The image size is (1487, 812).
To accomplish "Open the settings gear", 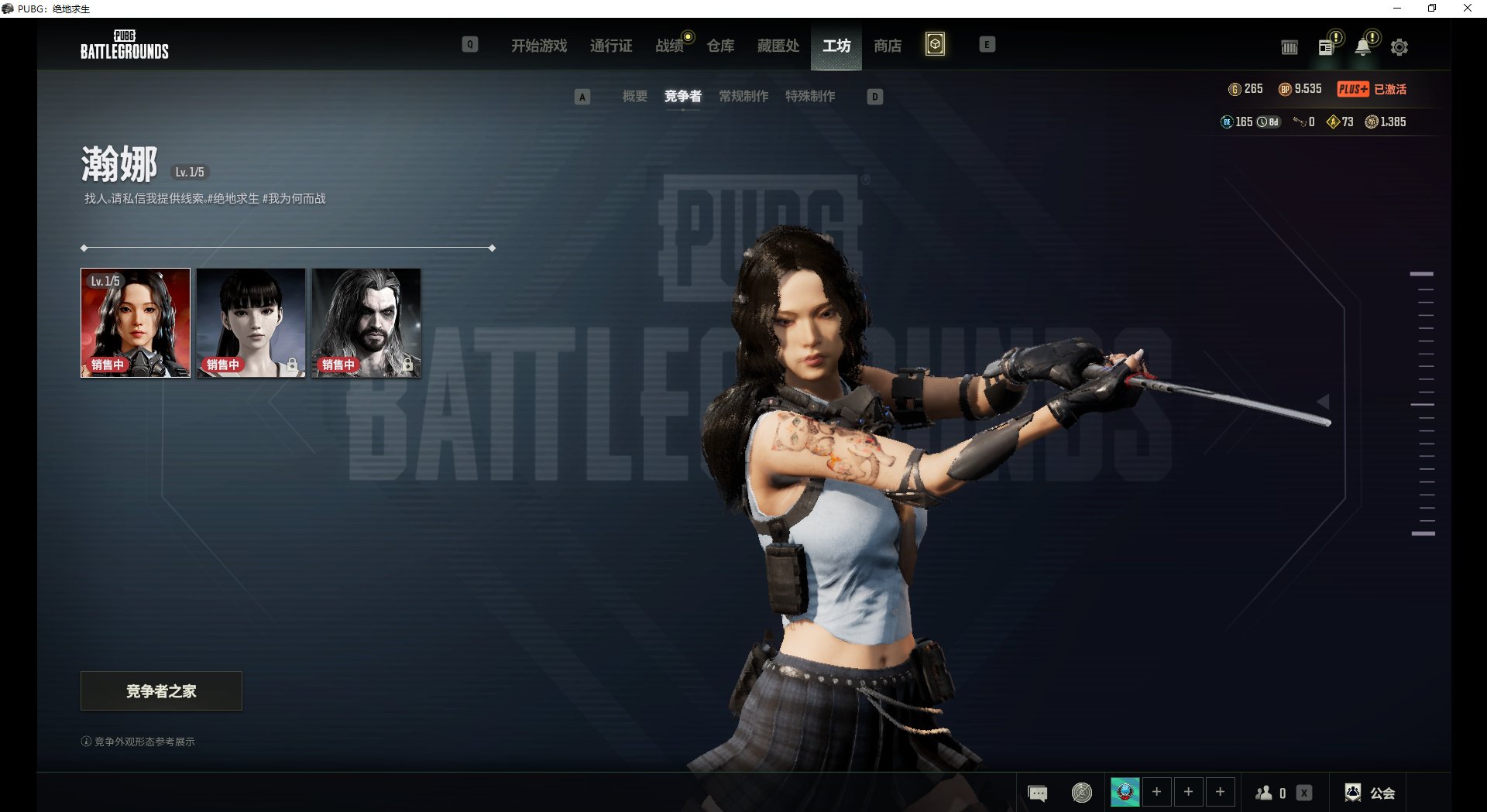I will coord(1399,47).
